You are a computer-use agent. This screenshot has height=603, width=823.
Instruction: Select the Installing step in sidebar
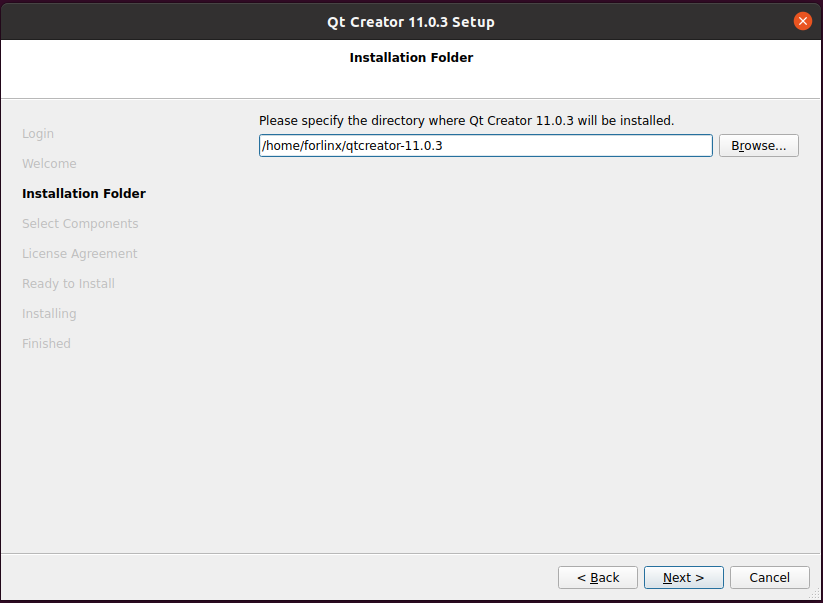[49, 313]
